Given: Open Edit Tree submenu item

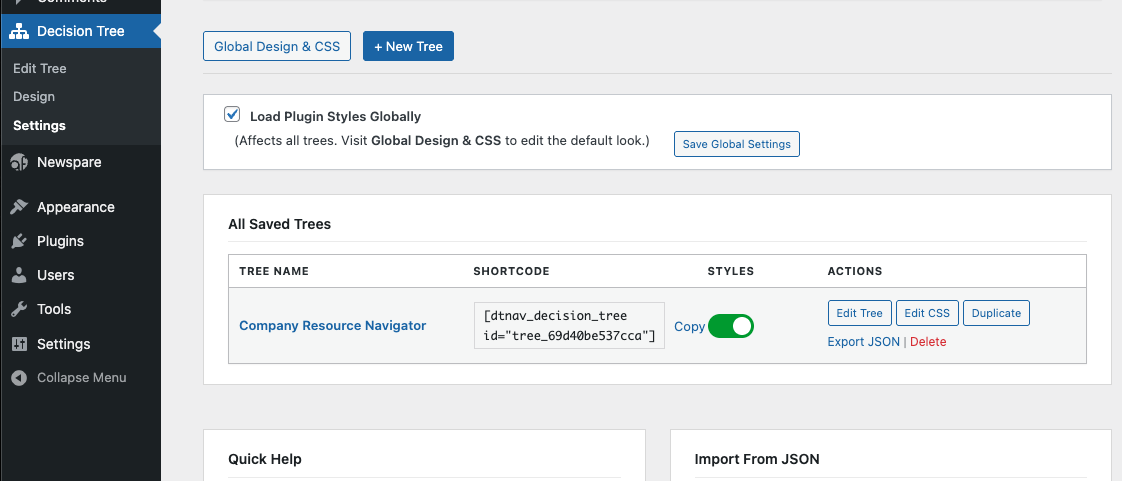Looking at the screenshot, I should click(40, 69).
